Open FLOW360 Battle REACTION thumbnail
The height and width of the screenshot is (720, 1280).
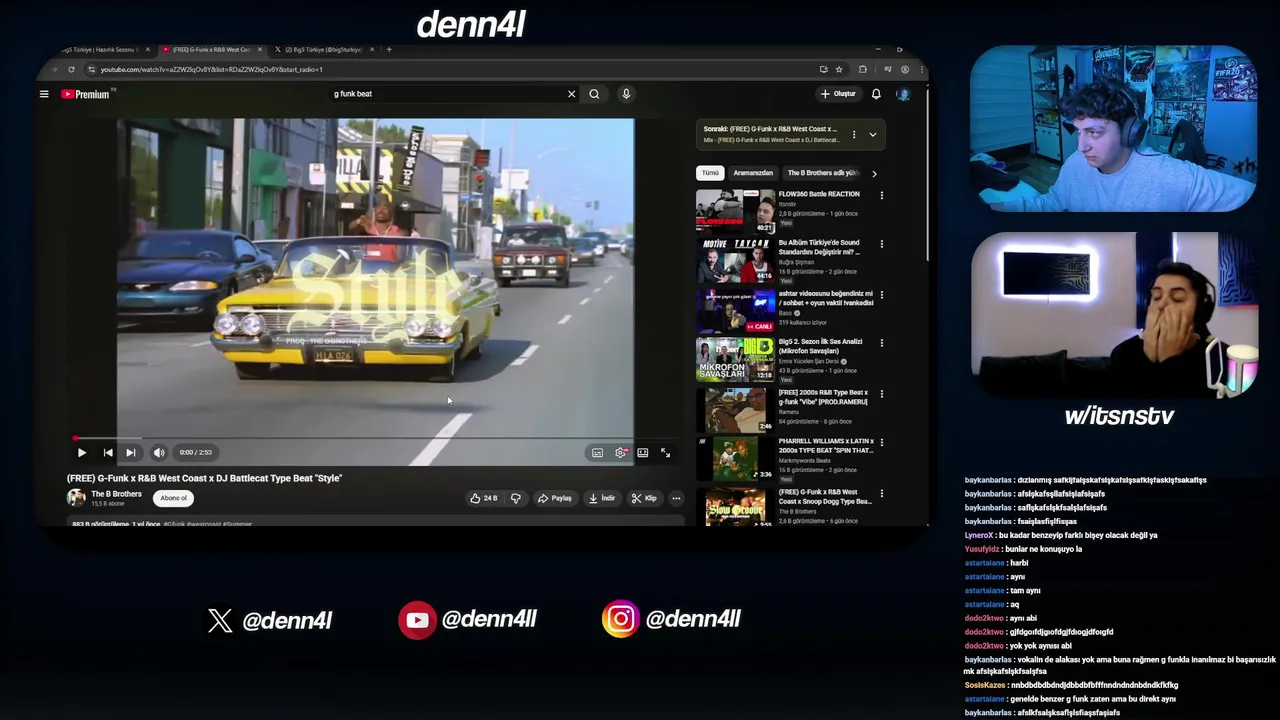pyautogui.click(x=735, y=211)
